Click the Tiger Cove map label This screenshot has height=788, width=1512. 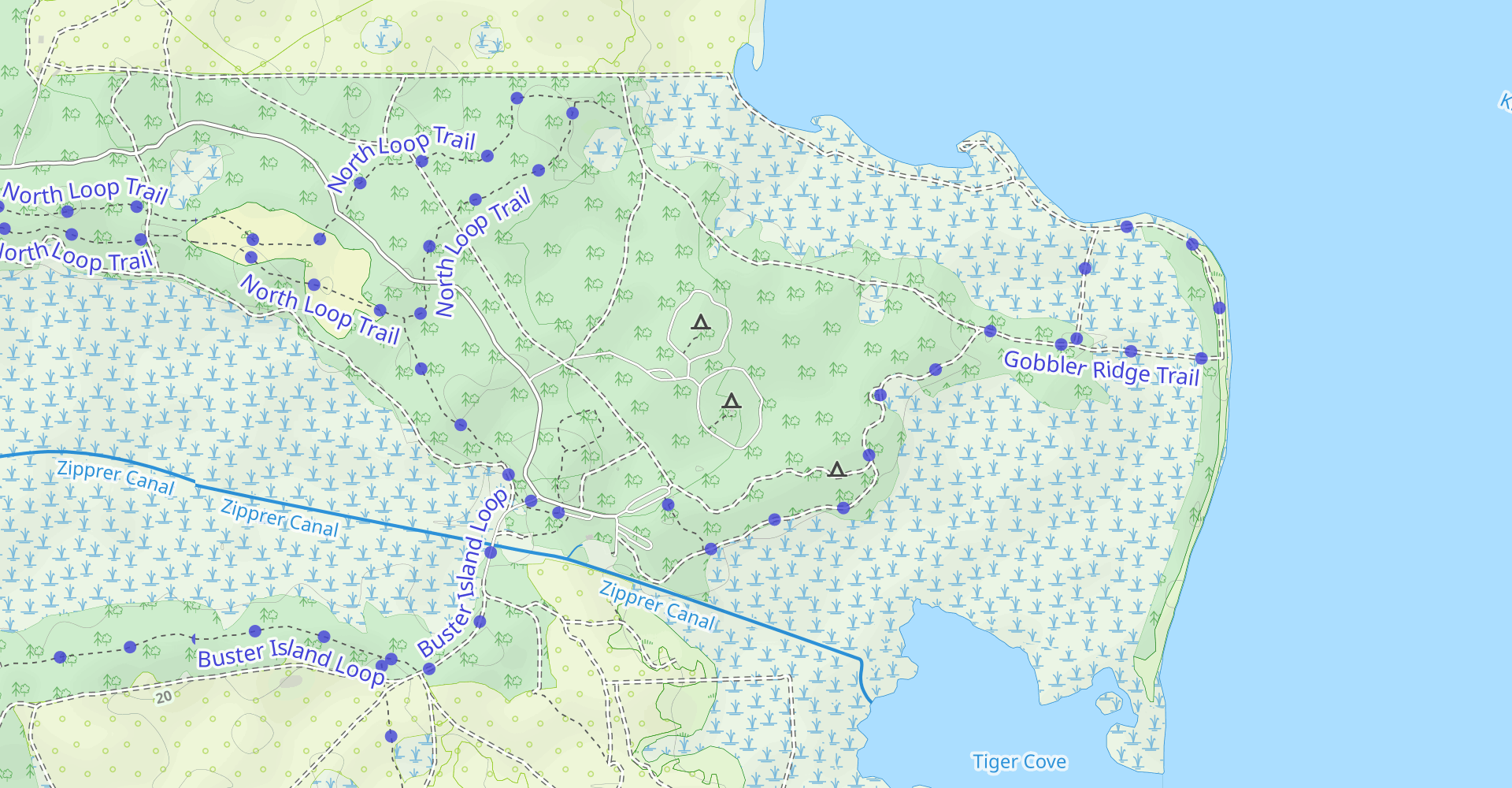(1019, 762)
